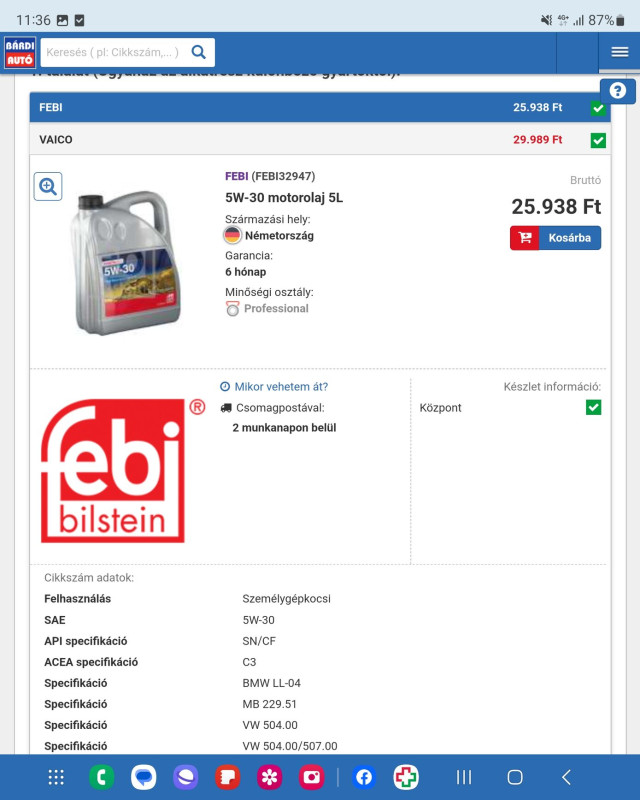Image resolution: width=640 pixels, height=800 pixels.
Task: Add product to cart with Kosárba
Action: tap(555, 238)
